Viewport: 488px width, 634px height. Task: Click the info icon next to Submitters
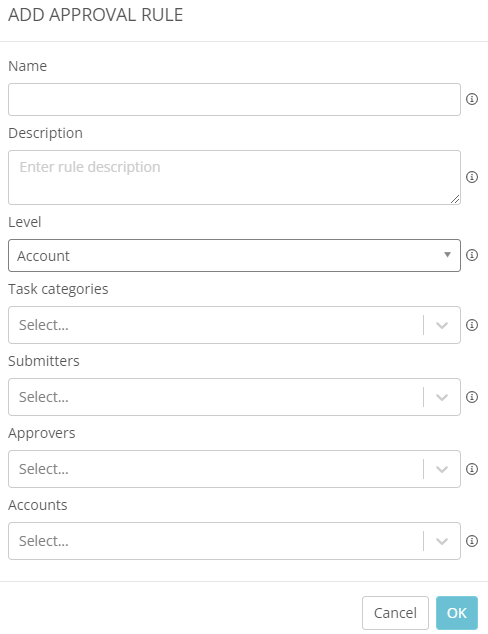coord(472,397)
